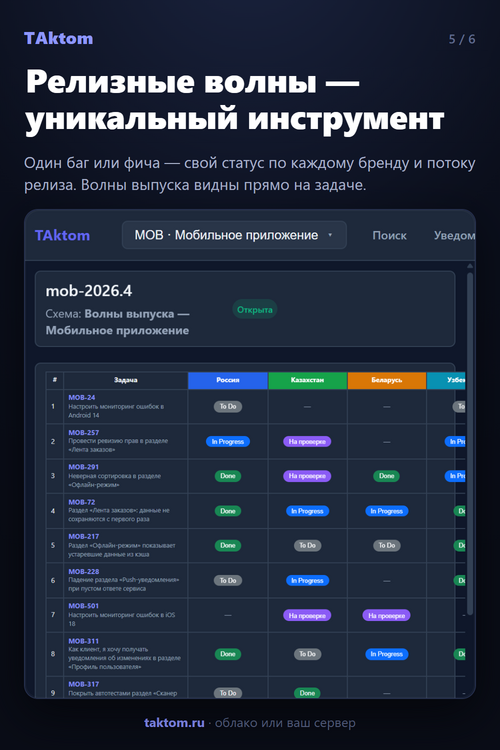Click the description «Провести ревизию прав в разделе Лента заказов»
The image size is (500, 750).
click(118, 445)
